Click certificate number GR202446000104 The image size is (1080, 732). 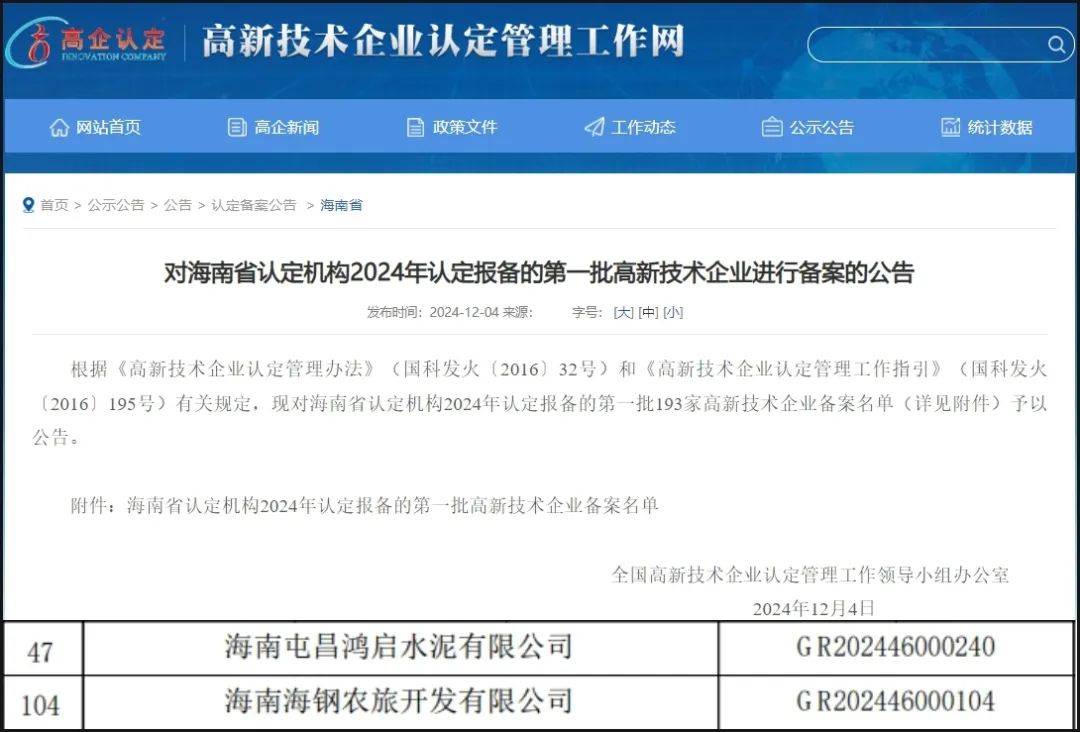(895, 701)
